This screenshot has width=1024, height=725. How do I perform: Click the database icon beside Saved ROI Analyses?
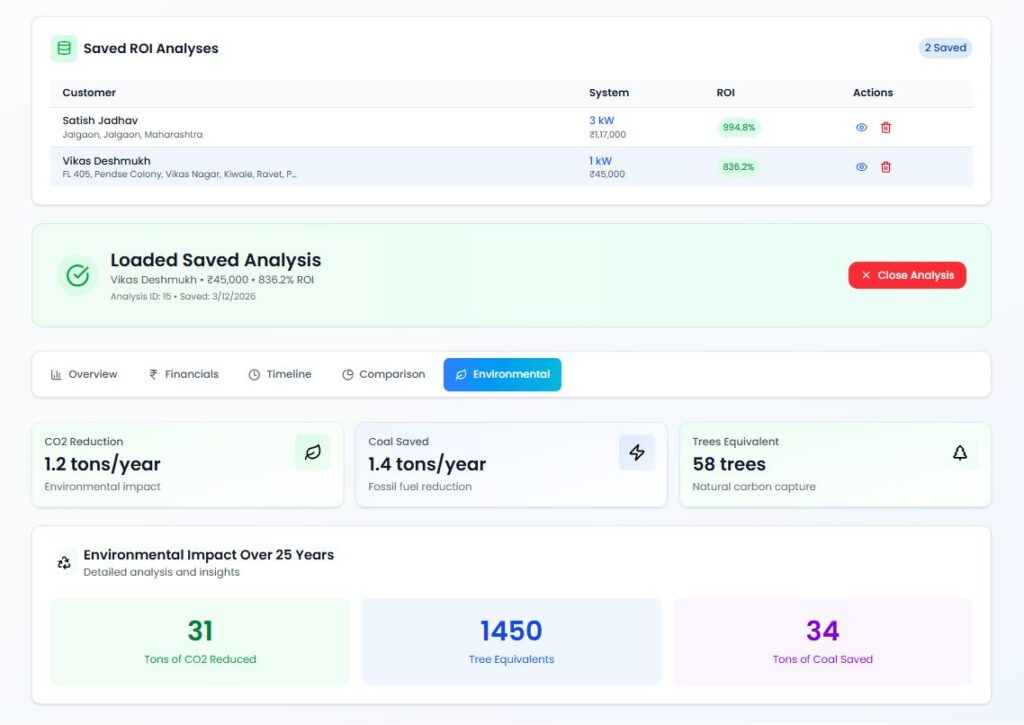point(64,48)
